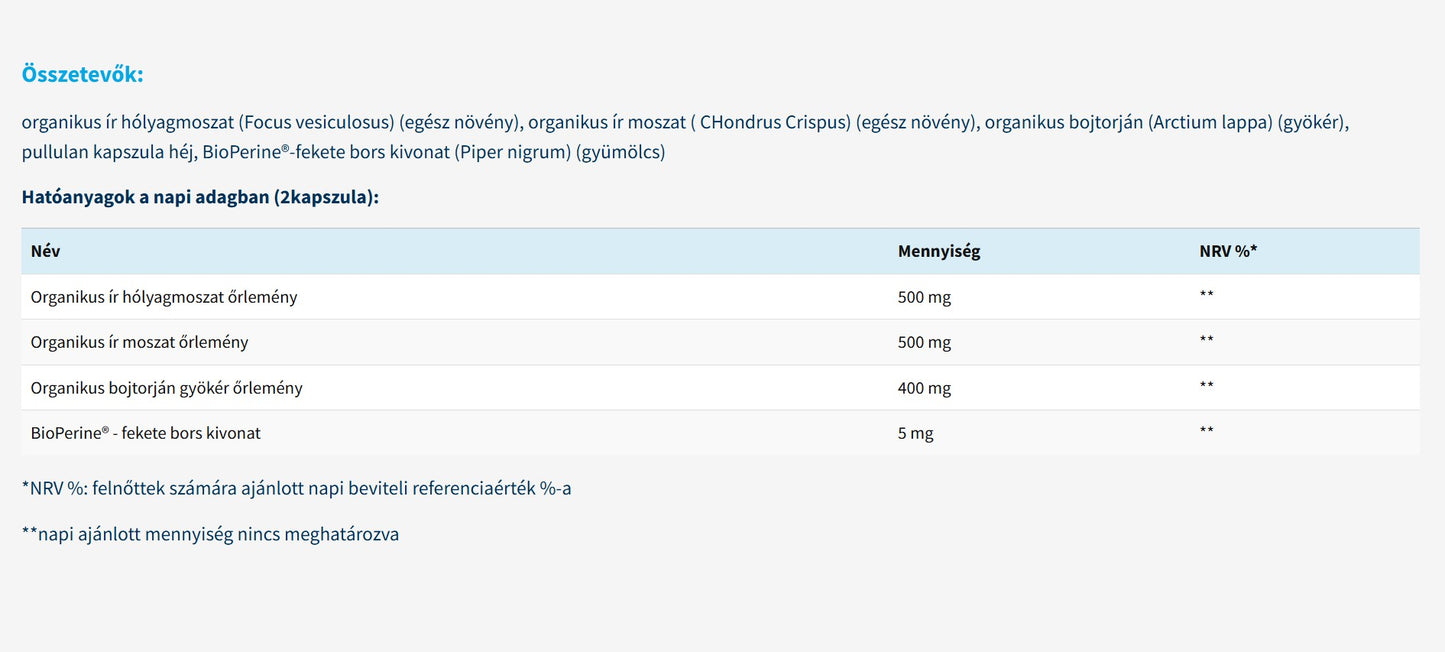Viewport: 1445px width, 652px height.
Task: Click the *NRV % reference value footnote
Action: (x=296, y=489)
